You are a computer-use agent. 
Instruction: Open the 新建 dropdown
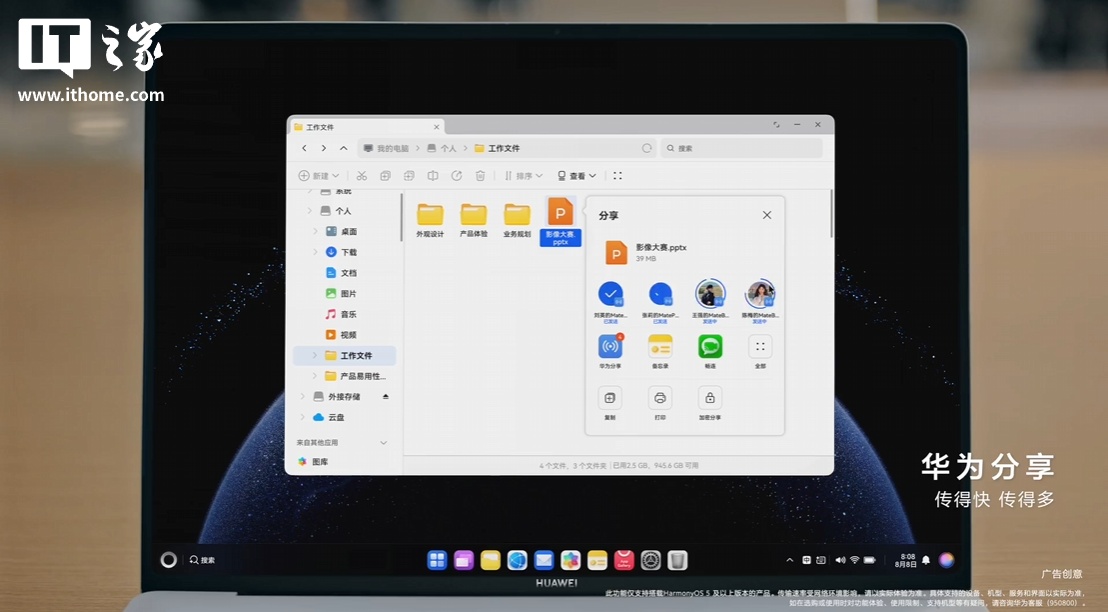pos(319,176)
